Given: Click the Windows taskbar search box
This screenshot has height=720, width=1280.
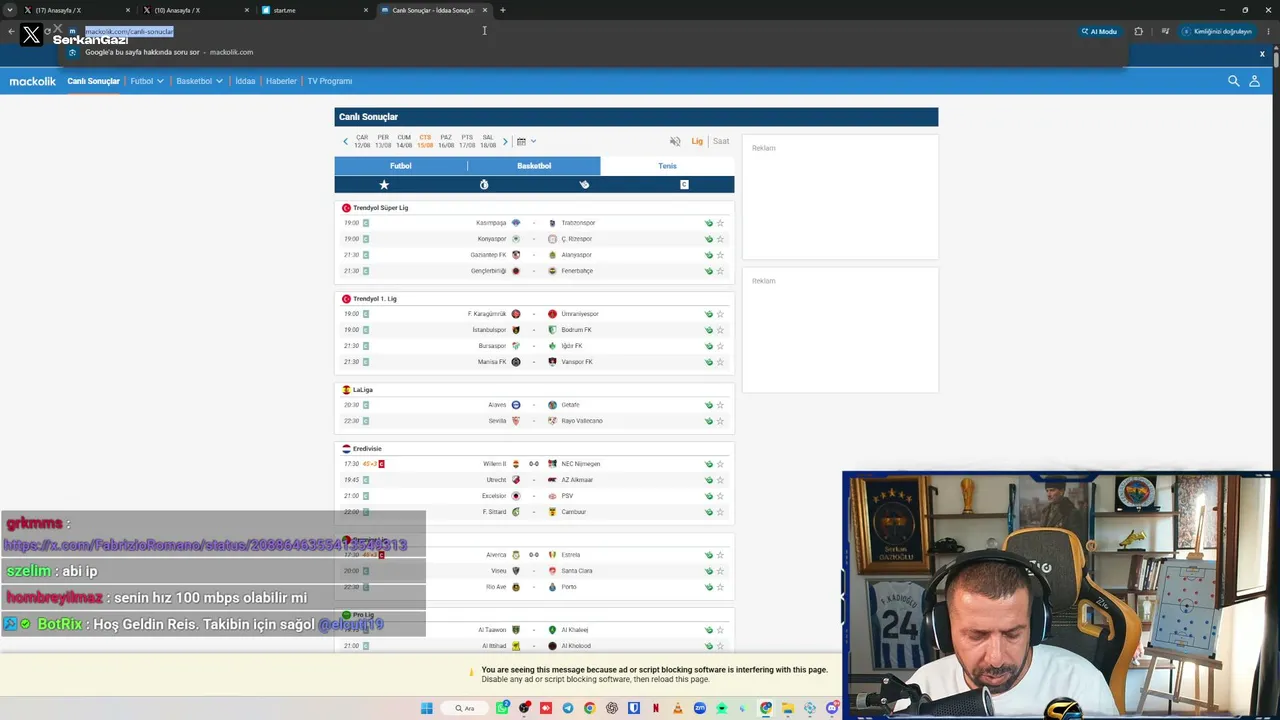Looking at the screenshot, I should [x=465, y=708].
